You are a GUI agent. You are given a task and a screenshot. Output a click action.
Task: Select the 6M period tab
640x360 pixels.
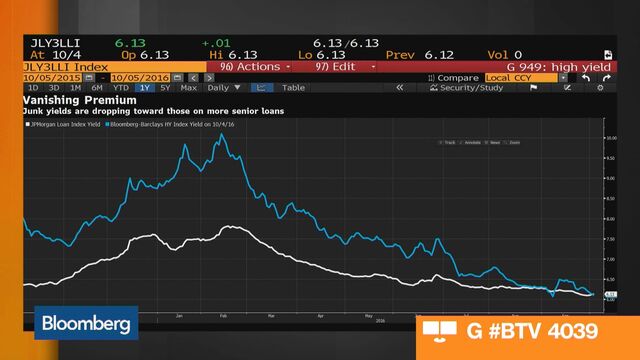click(97, 88)
